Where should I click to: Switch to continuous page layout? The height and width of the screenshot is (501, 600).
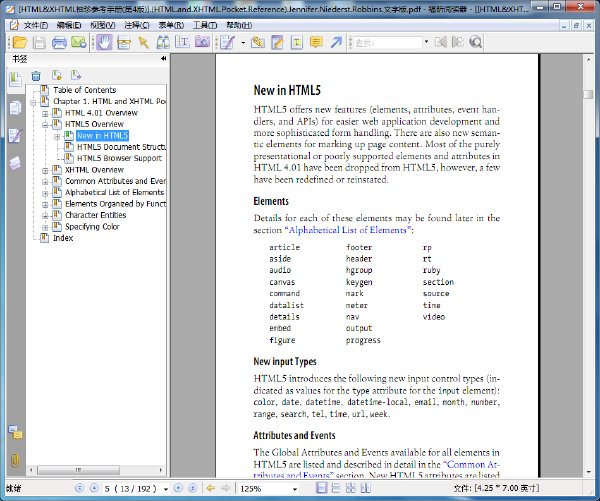coord(336,488)
